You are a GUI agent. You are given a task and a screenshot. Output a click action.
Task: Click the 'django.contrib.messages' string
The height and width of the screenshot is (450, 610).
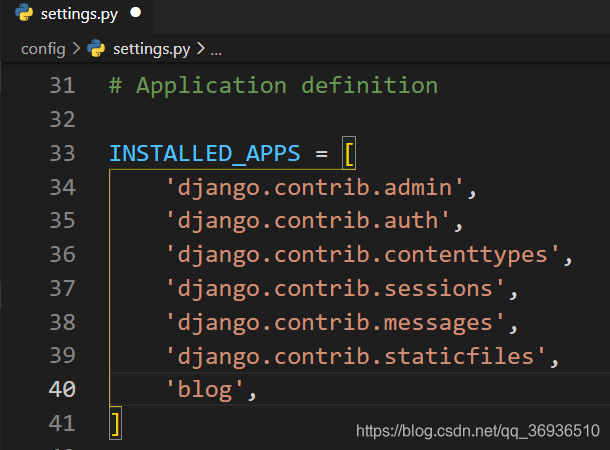click(x=335, y=323)
